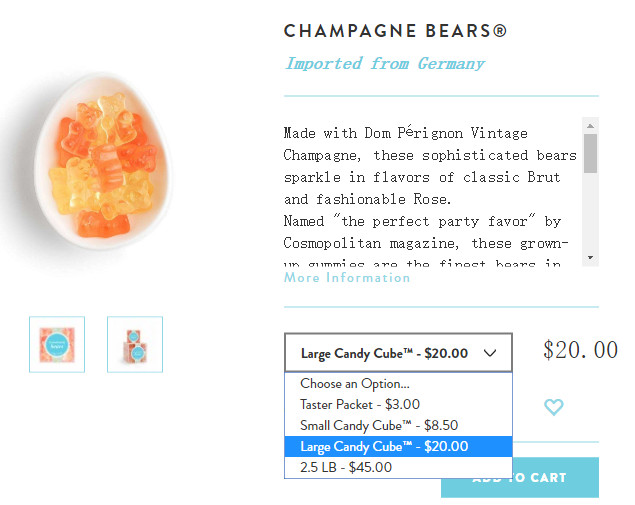
Task: Click the "Imported from Germany" subtitle
Action: coord(385,64)
